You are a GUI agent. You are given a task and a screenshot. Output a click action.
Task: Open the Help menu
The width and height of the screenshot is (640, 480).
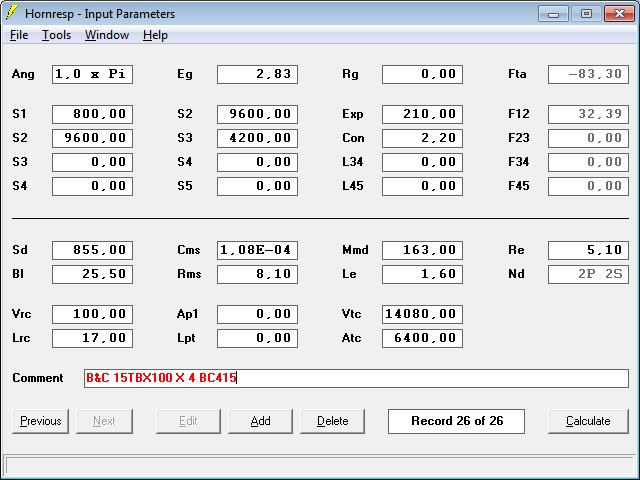click(x=155, y=35)
